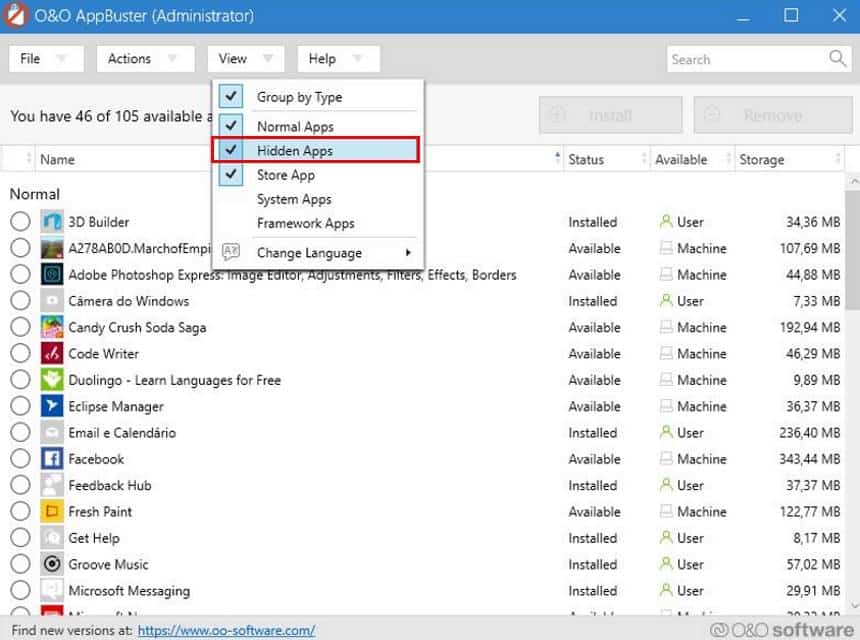Screen dimensions: 860x640
Task: Expand the Change Language submenu arrow
Action: point(408,252)
